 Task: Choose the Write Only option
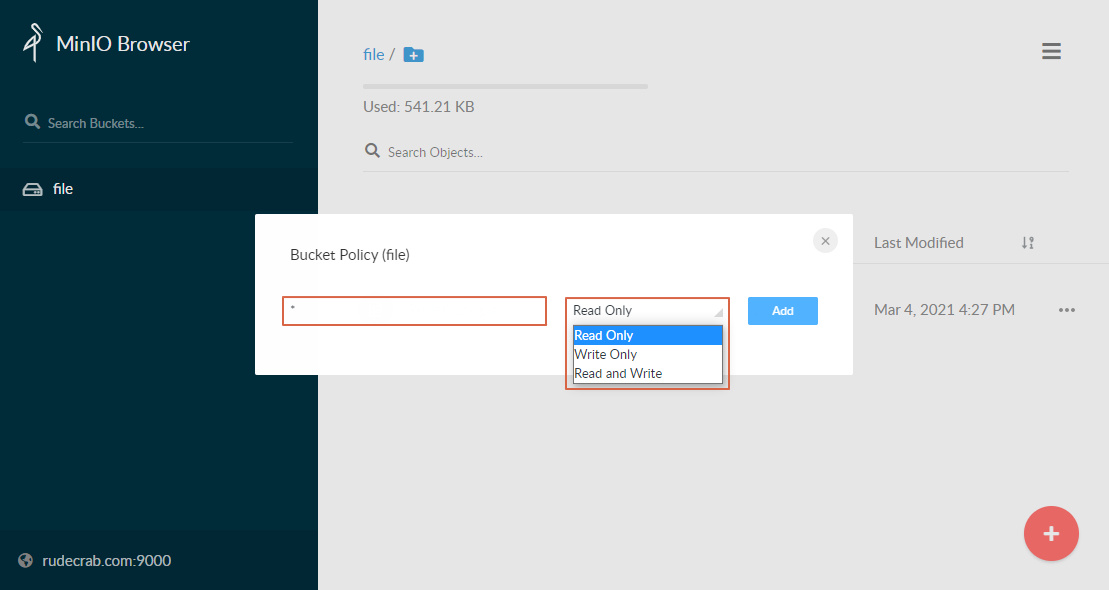(648, 354)
